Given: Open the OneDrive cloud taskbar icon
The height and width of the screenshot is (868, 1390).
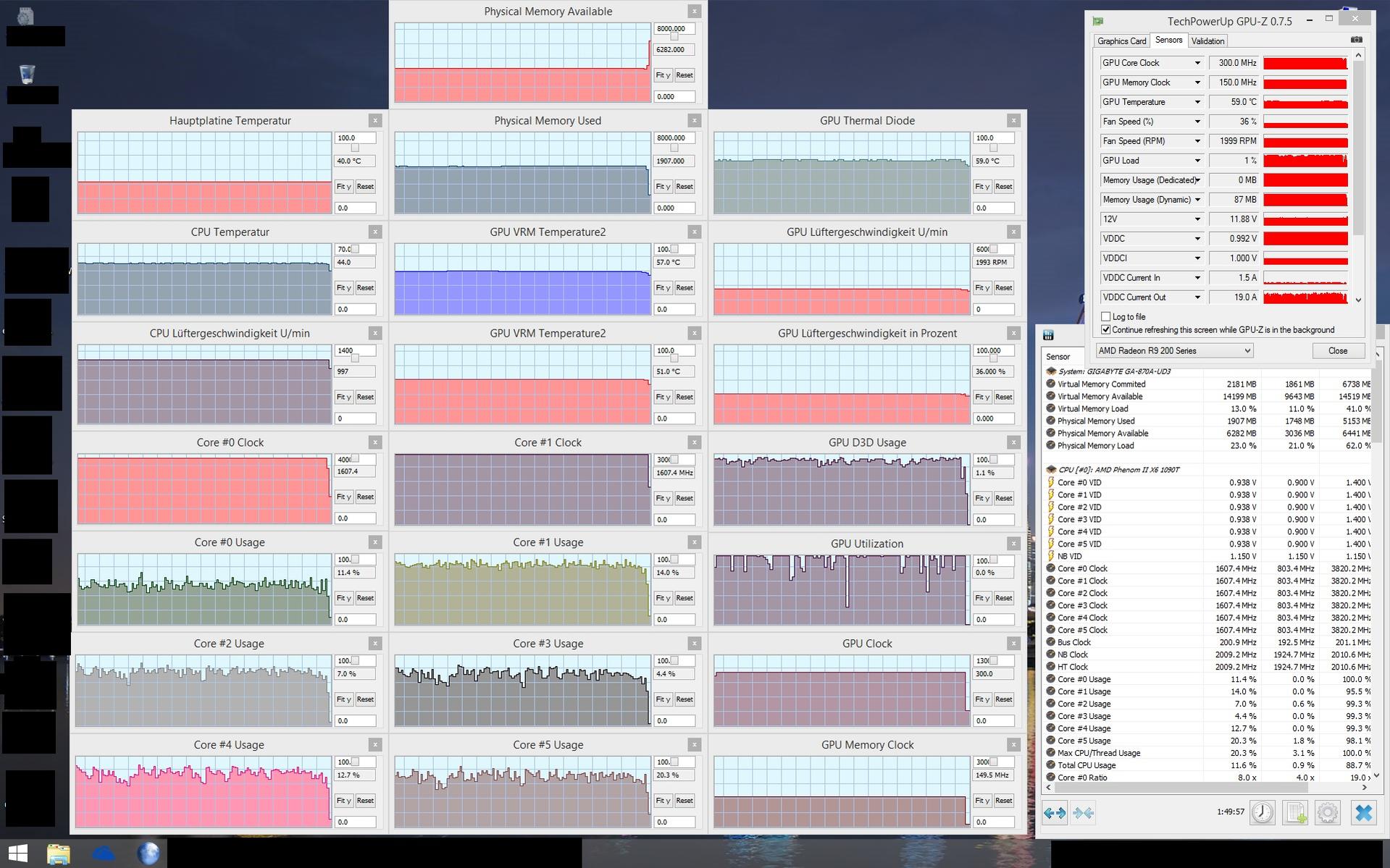Looking at the screenshot, I should click(104, 854).
